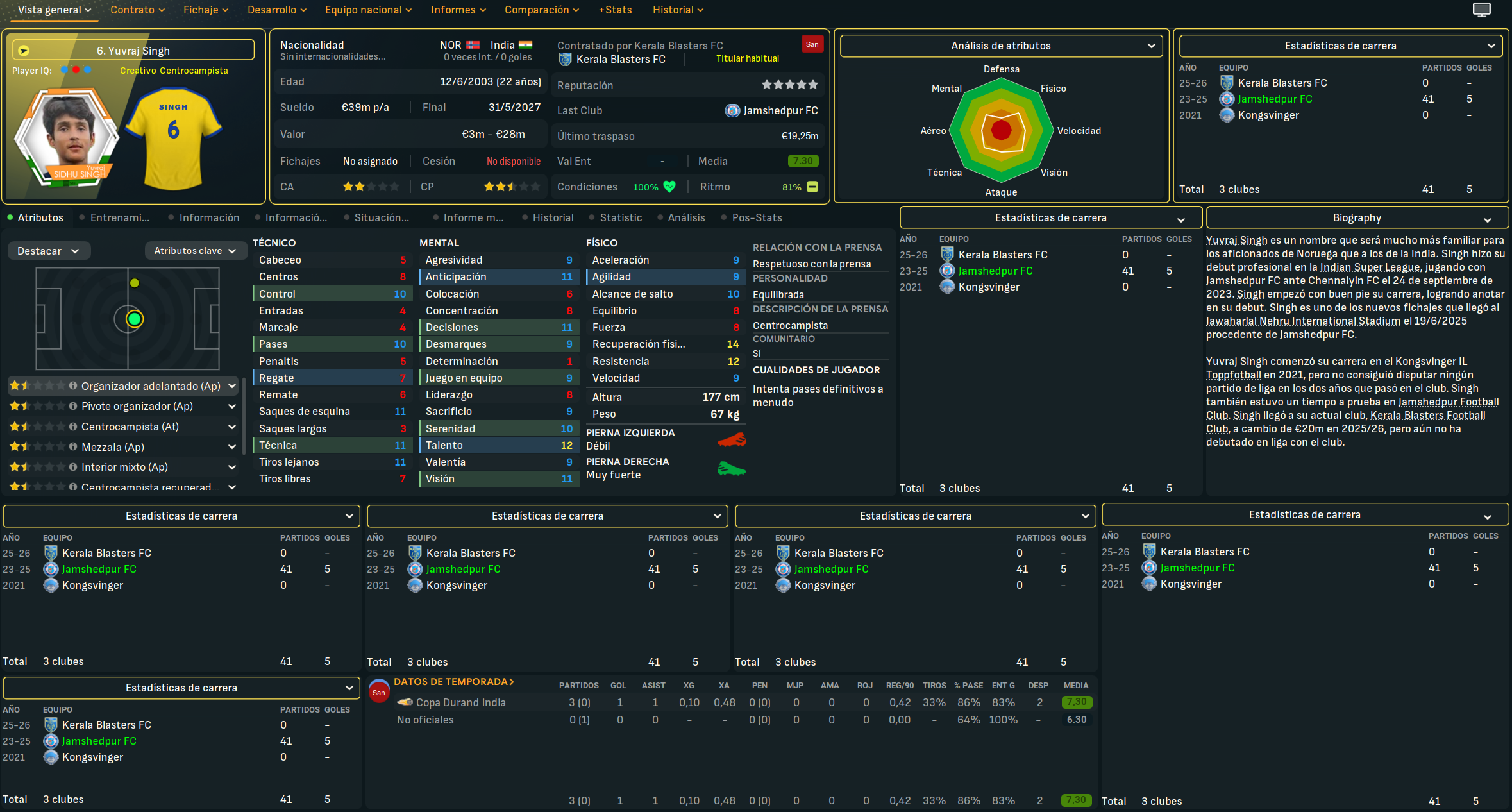
Task: Open the Vista general menu
Action: [54, 10]
